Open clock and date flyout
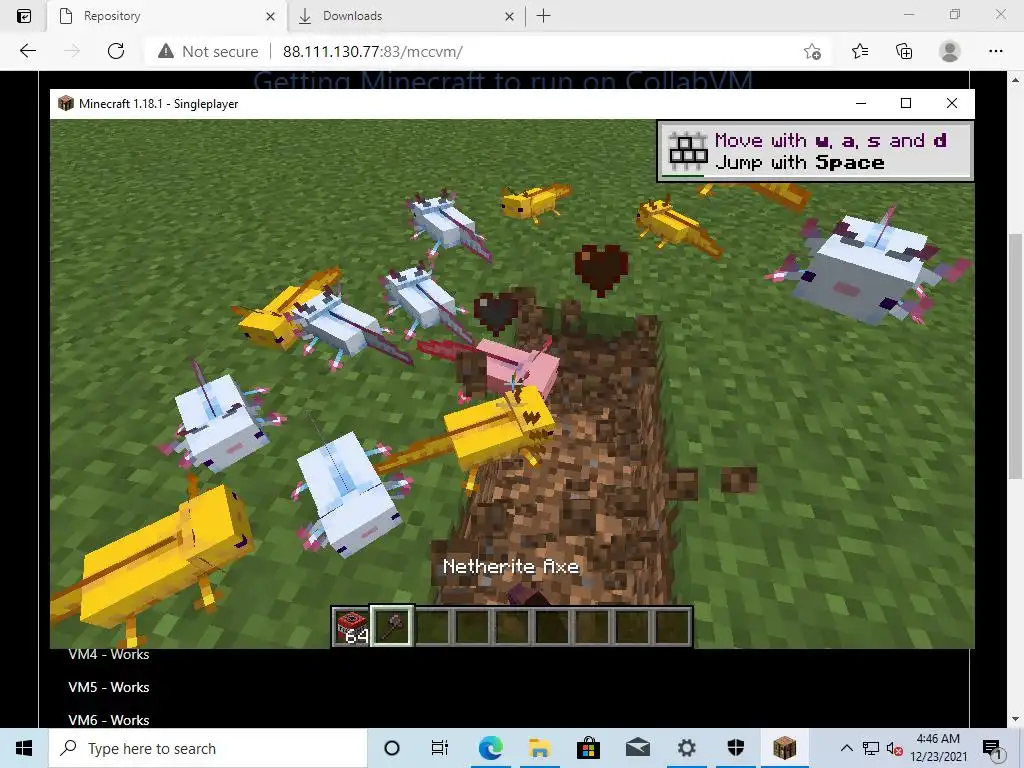 click(938, 748)
